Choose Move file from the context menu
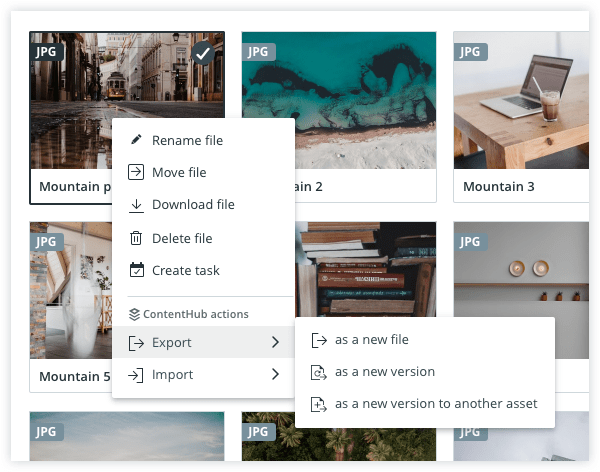The image size is (600, 472). pos(203,172)
